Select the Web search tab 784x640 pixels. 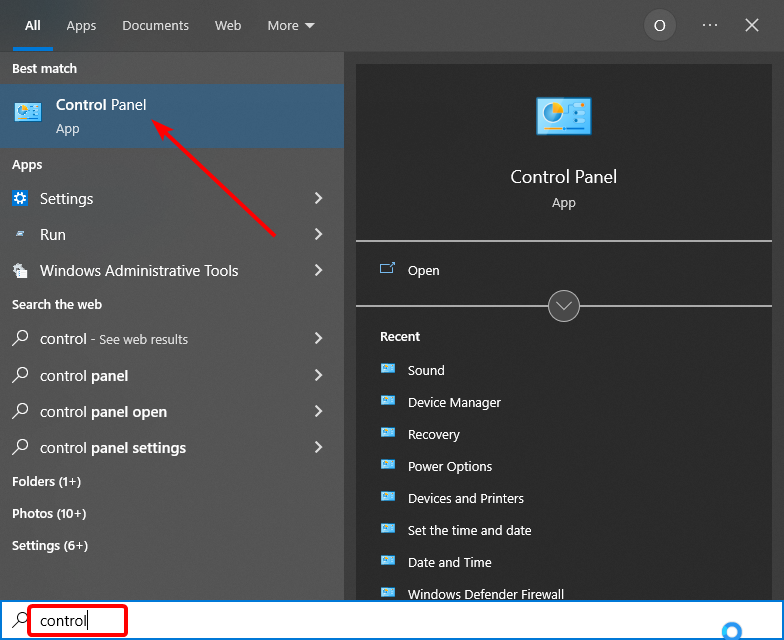coord(228,26)
